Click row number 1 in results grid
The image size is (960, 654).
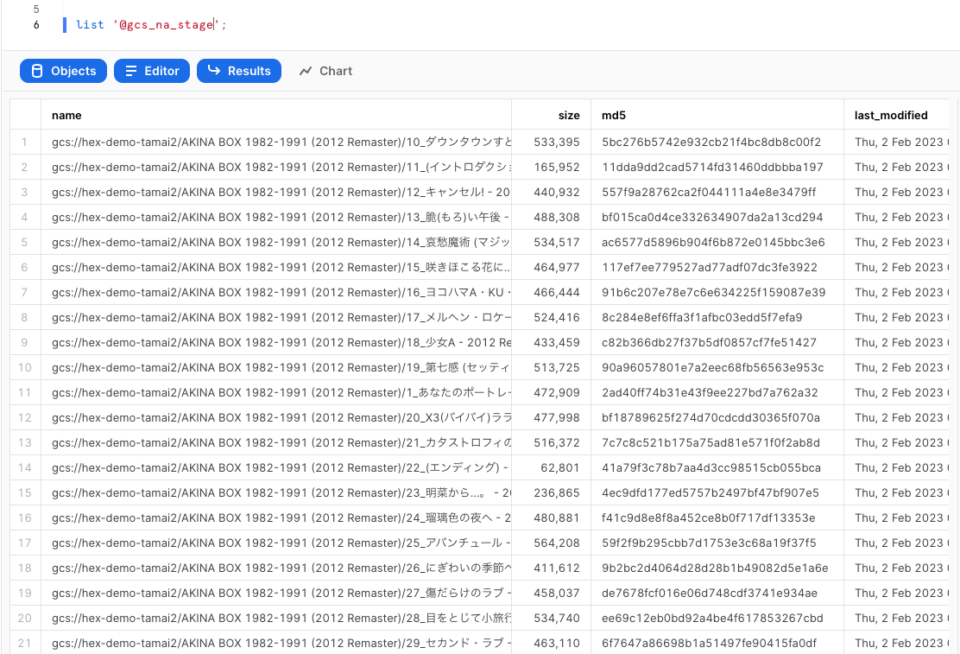click(24, 142)
